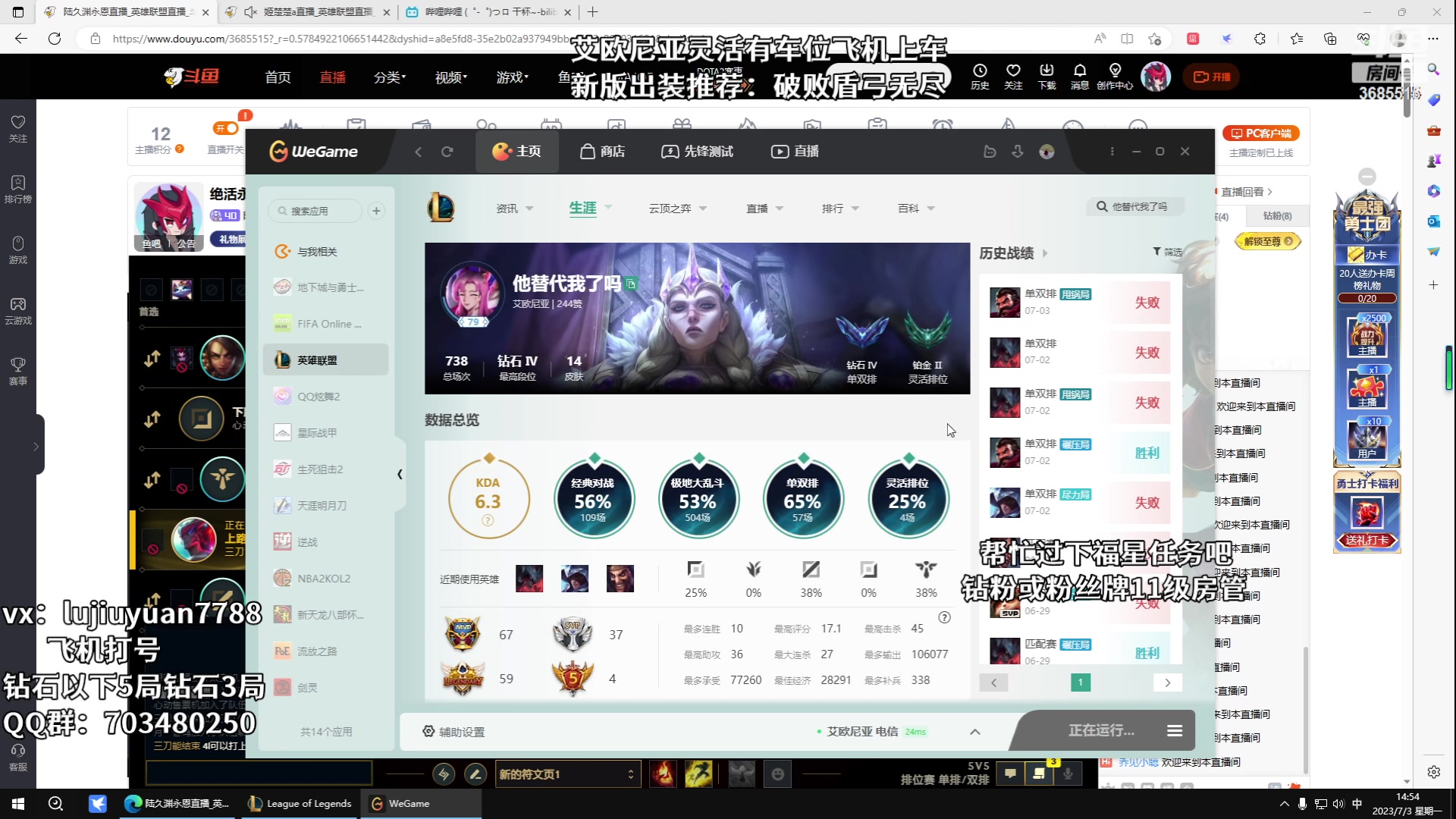This screenshot has height=819, width=1456.
Task: Go back in WeGame navigation
Action: [x=418, y=152]
